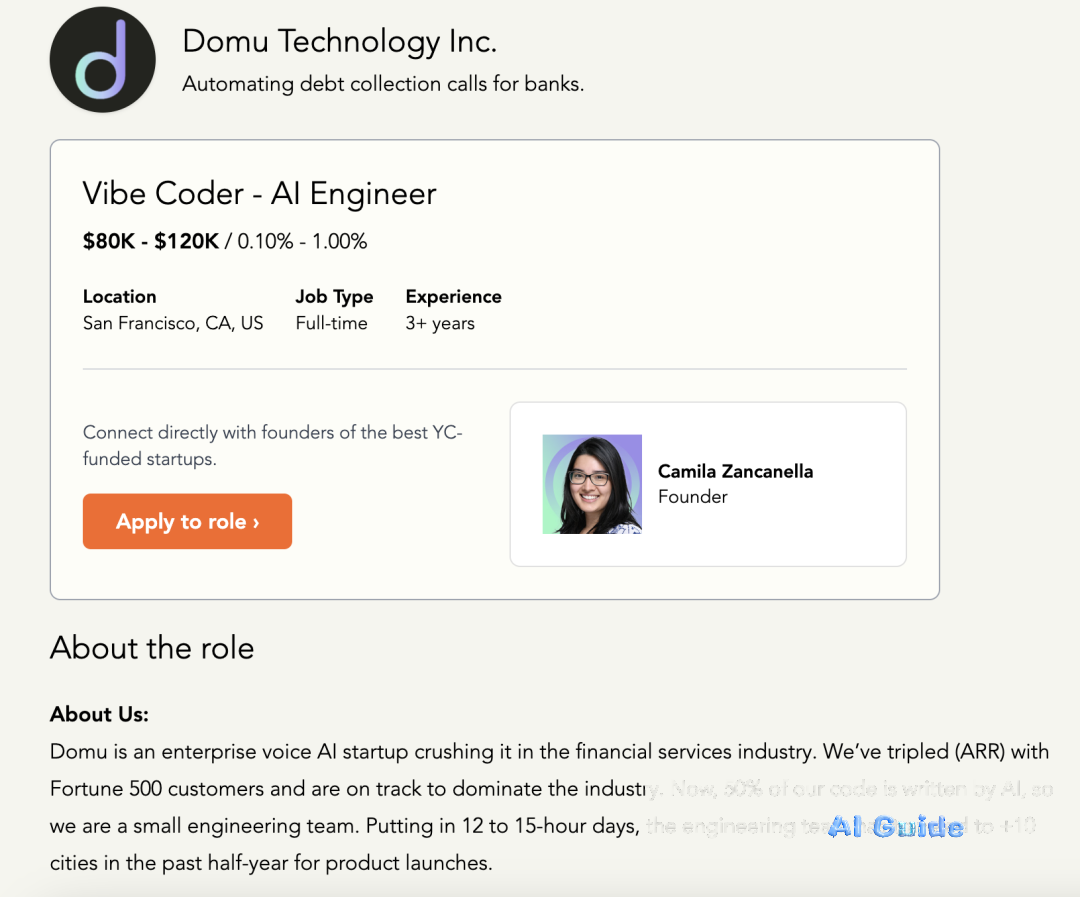Click the Location label
1080x897 pixels.
pos(119,297)
